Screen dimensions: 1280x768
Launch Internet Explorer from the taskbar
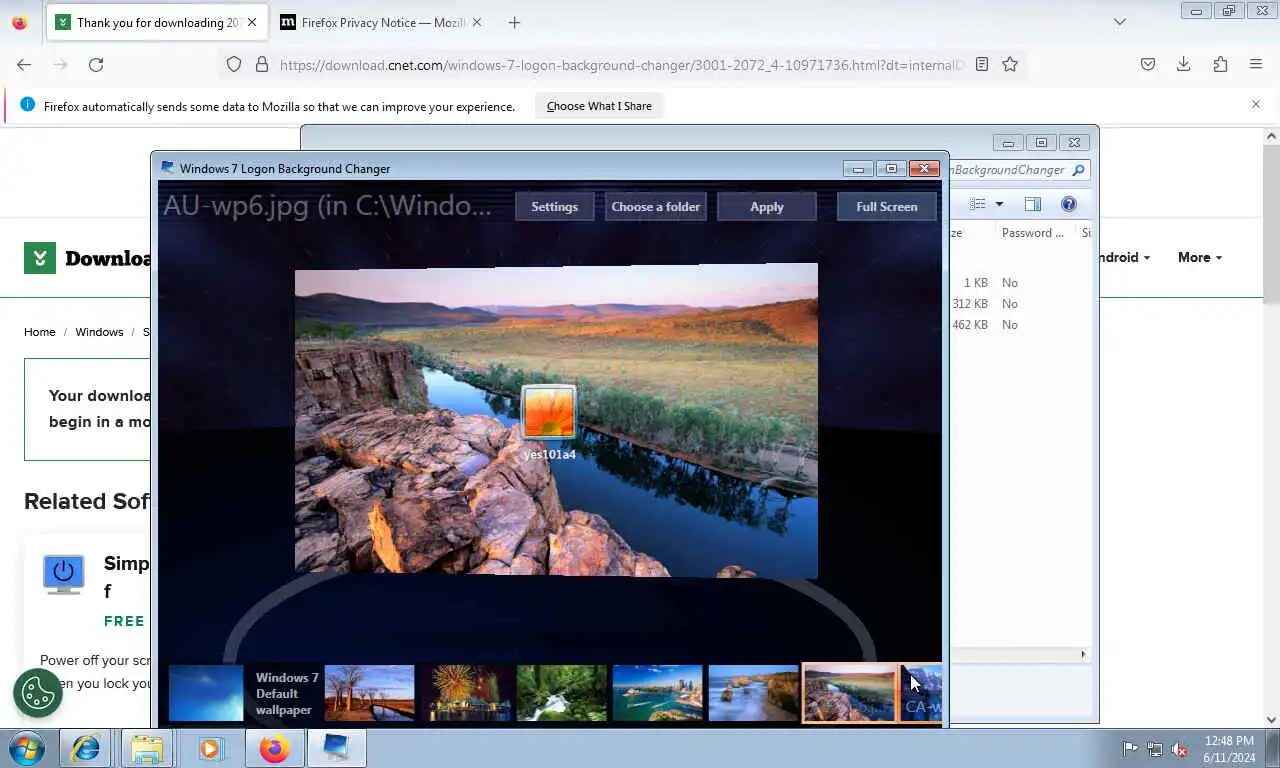pos(85,748)
